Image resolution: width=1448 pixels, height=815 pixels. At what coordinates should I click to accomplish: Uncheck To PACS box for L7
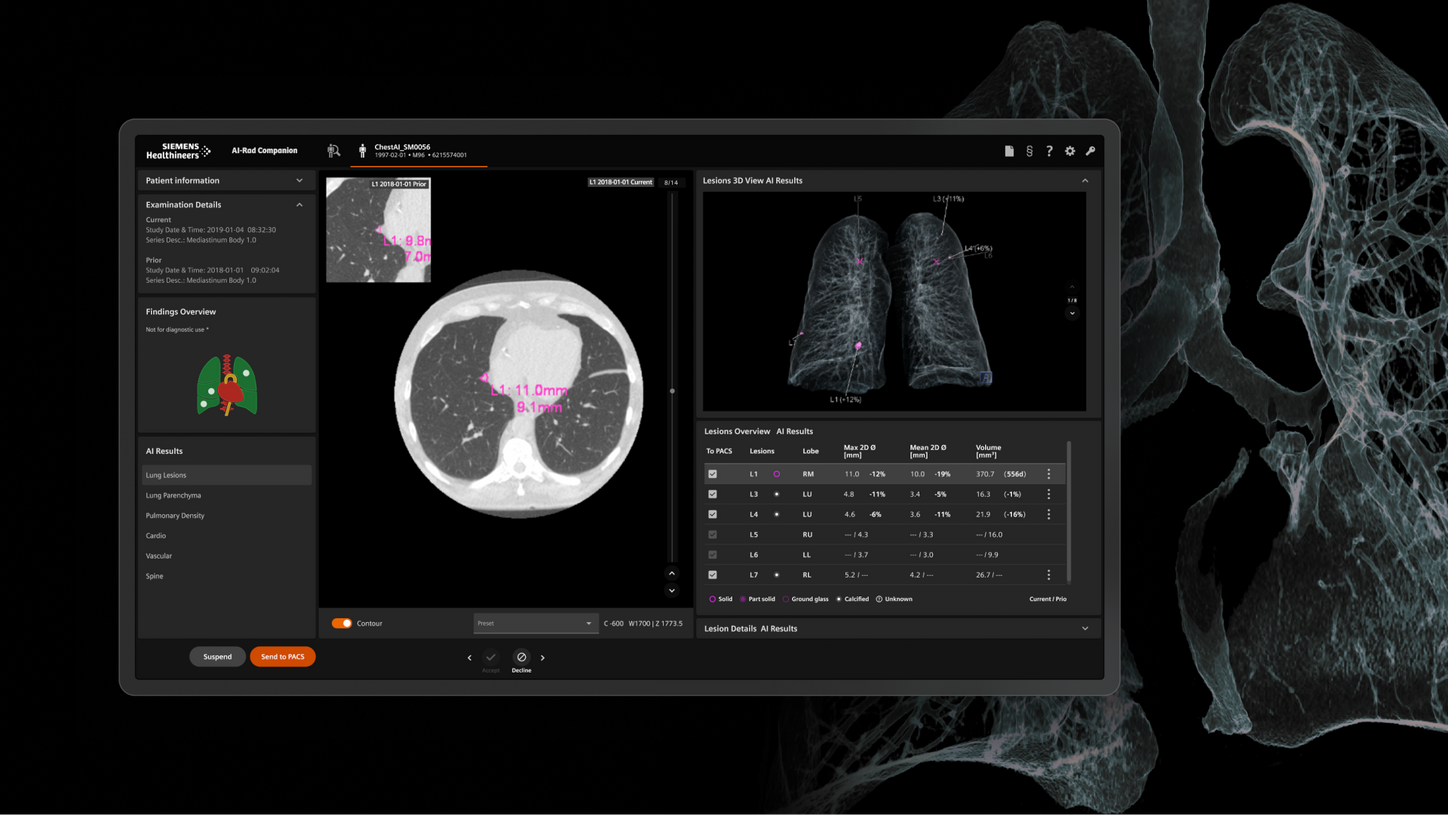(712, 575)
